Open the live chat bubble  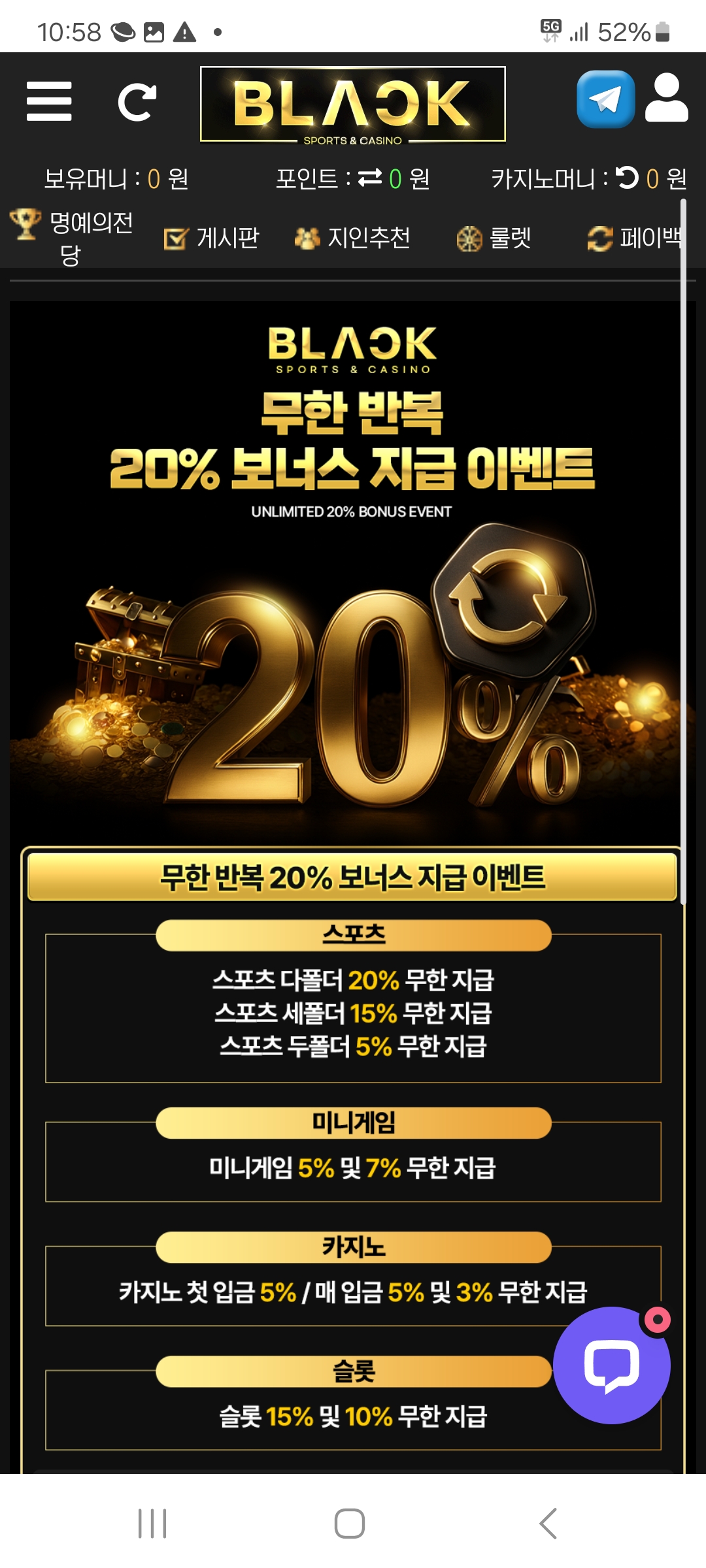point(612,1365)
